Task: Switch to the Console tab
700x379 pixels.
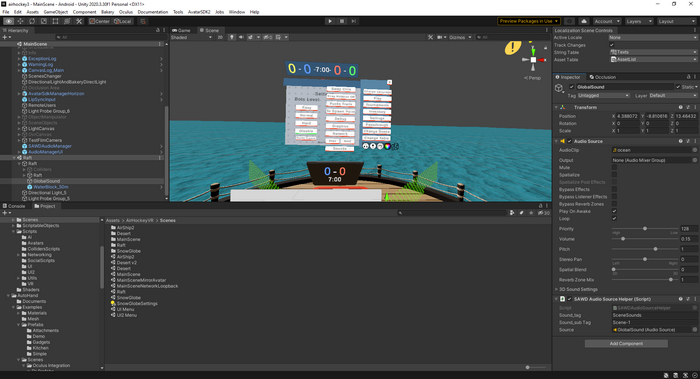Action: [x=14, y=206]
